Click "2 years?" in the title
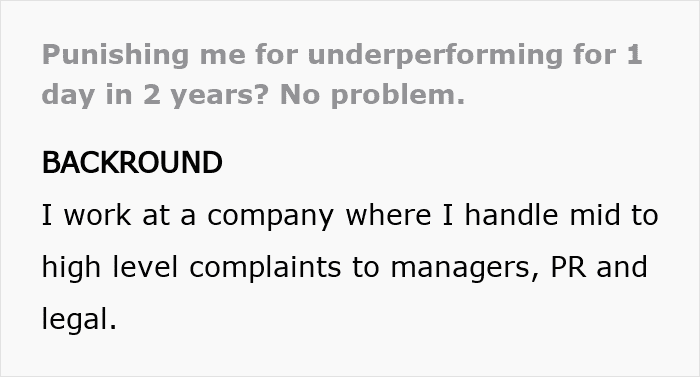The height and width of the screenshot is (377, 700). (x=206, y=95)
